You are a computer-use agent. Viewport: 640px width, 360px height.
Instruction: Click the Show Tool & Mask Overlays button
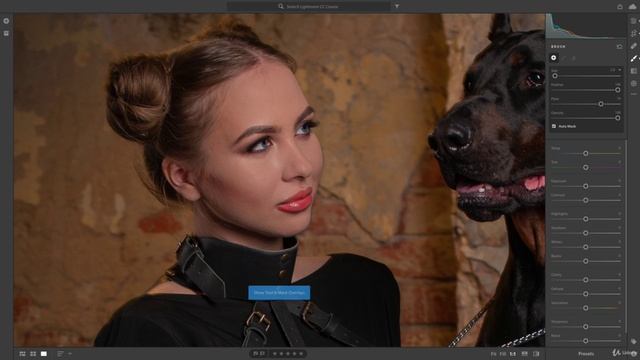pyautogui.click(x=279, y=293)
